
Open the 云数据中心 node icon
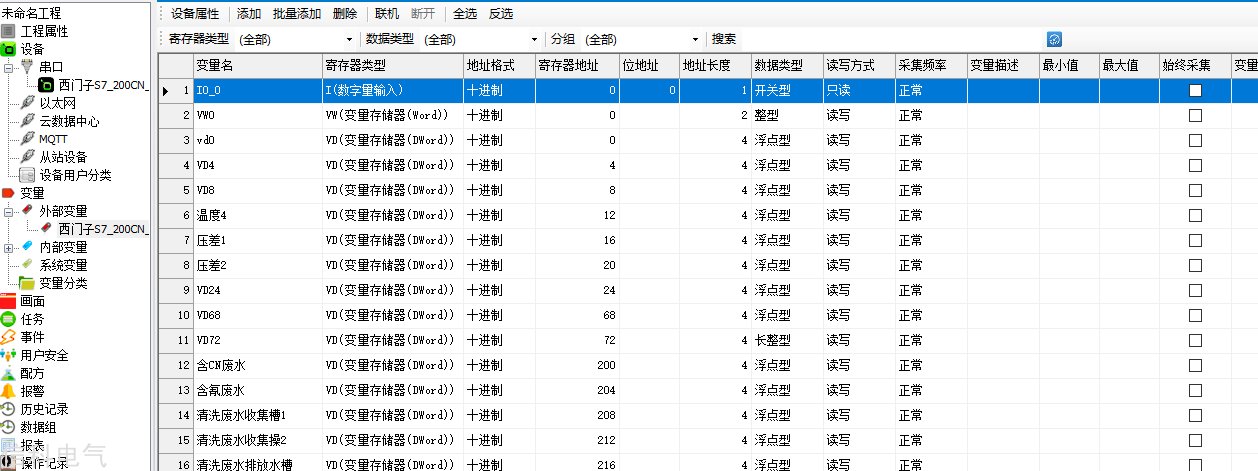pyautogui.click(x=28, y=121)
